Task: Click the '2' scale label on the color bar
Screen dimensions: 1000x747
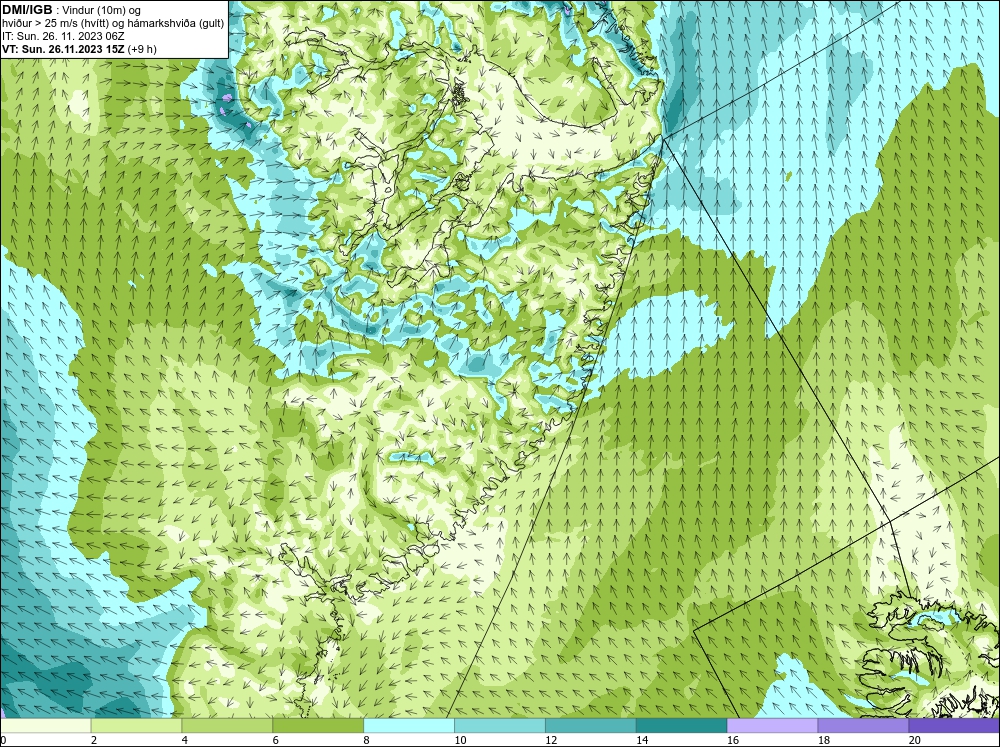Action: click(x=94, y=740)
